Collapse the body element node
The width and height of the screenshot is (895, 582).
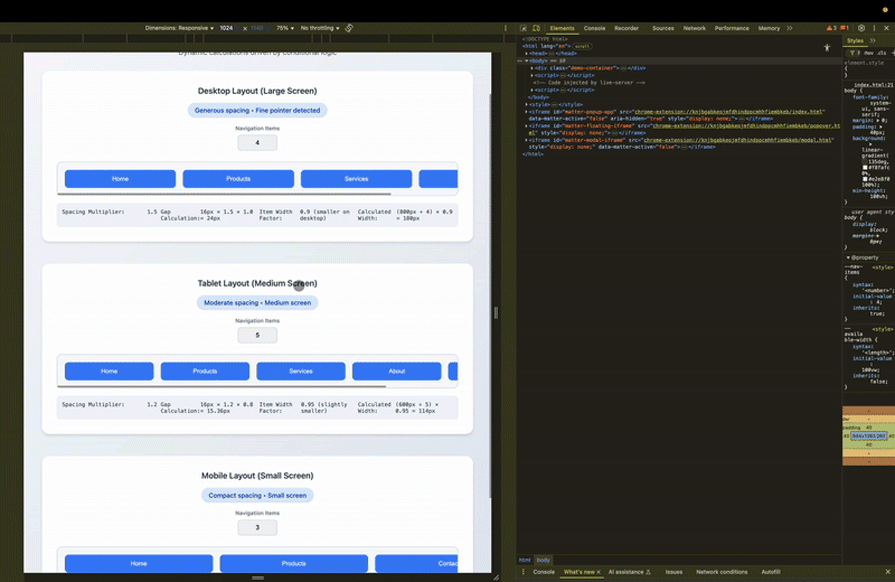[526, 60]
